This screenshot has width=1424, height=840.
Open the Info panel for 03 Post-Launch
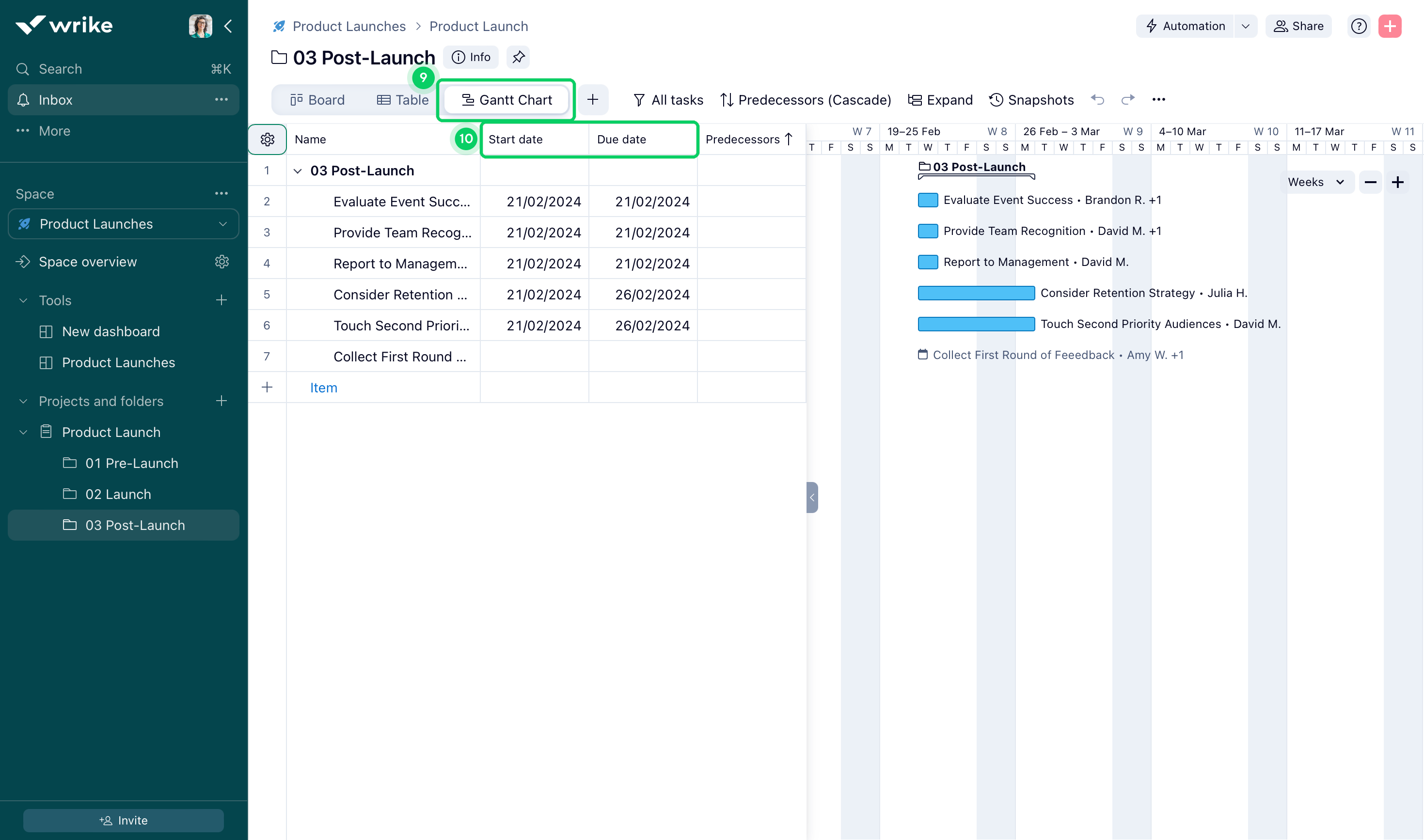click(x=471, y=57)
